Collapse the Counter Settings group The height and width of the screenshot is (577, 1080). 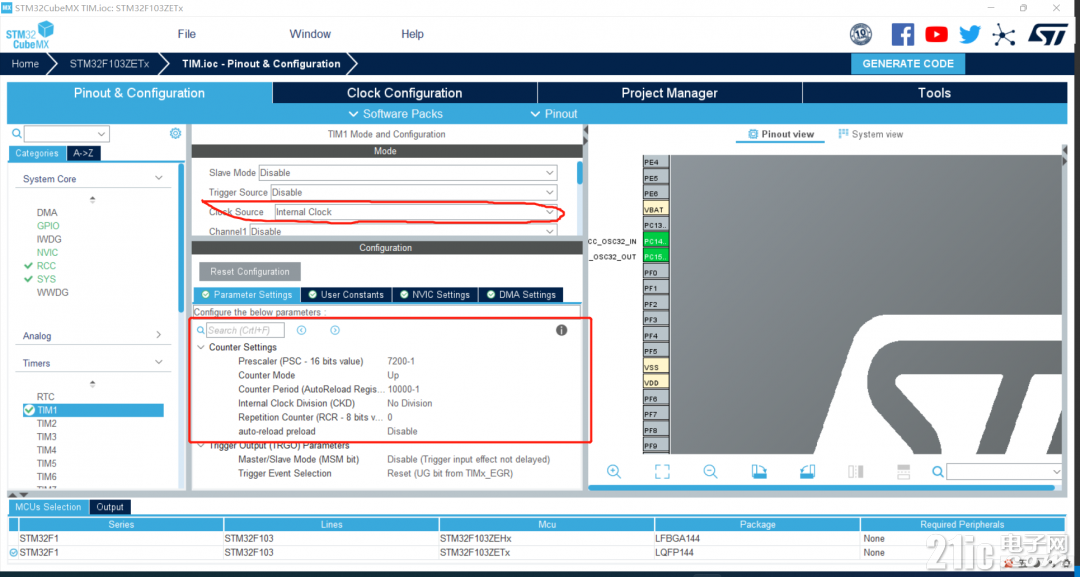200,348
